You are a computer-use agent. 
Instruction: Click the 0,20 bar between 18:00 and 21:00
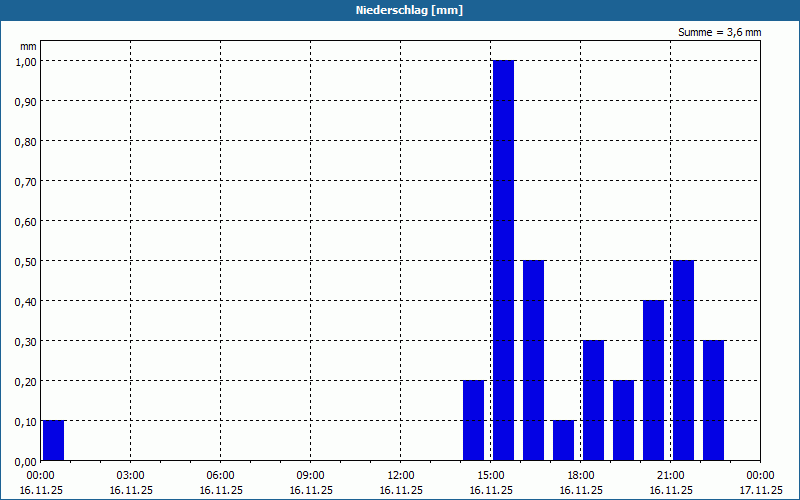(x=623, y=420)
